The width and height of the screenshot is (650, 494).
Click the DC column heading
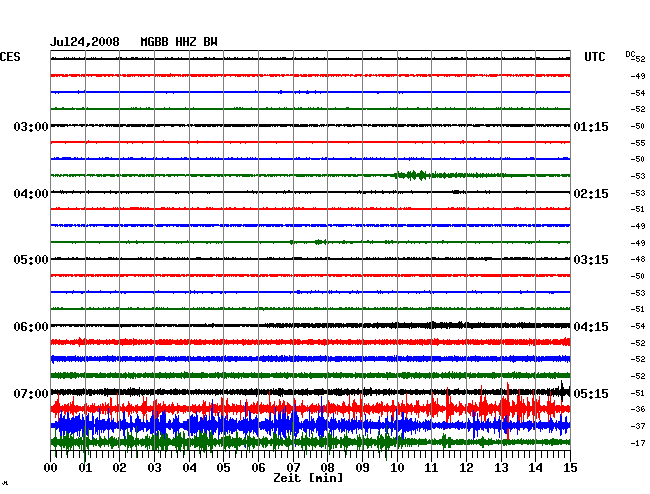click(630, 54)
